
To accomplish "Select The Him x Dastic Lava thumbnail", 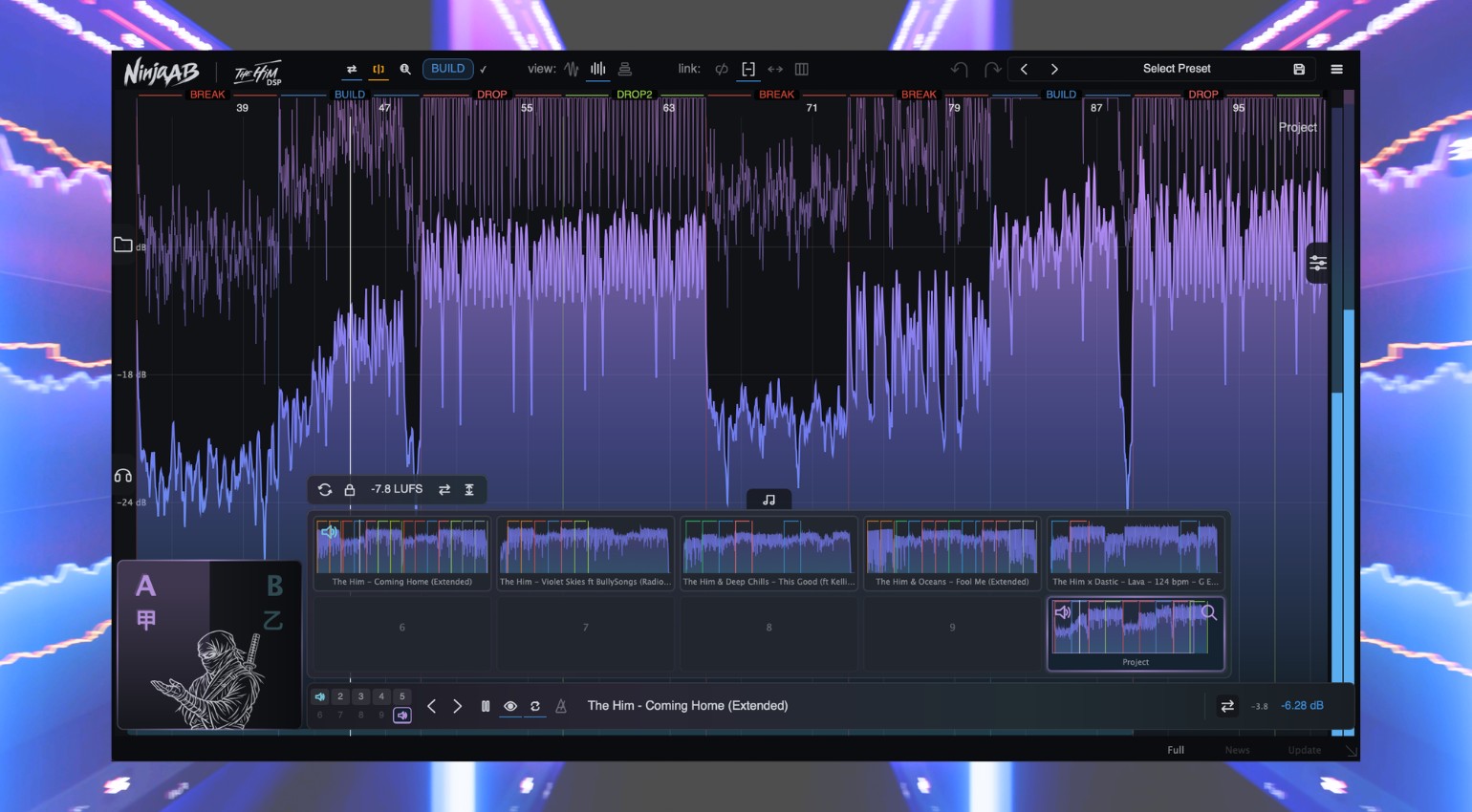I will [x=1136, y=553].
